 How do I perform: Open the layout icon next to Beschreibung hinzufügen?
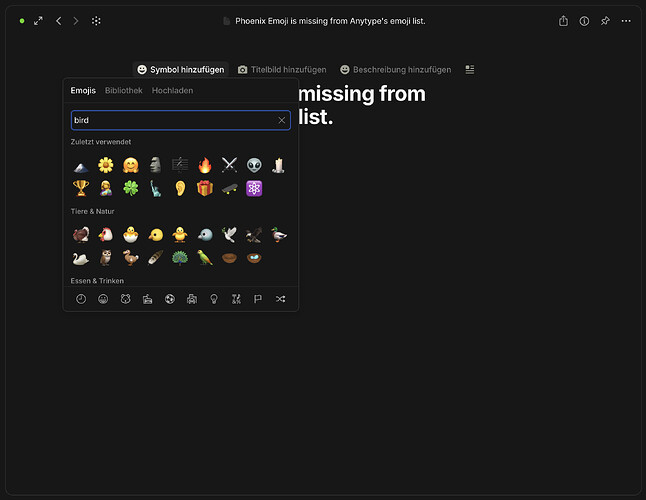pyautogui.click(x=470, y=70)
